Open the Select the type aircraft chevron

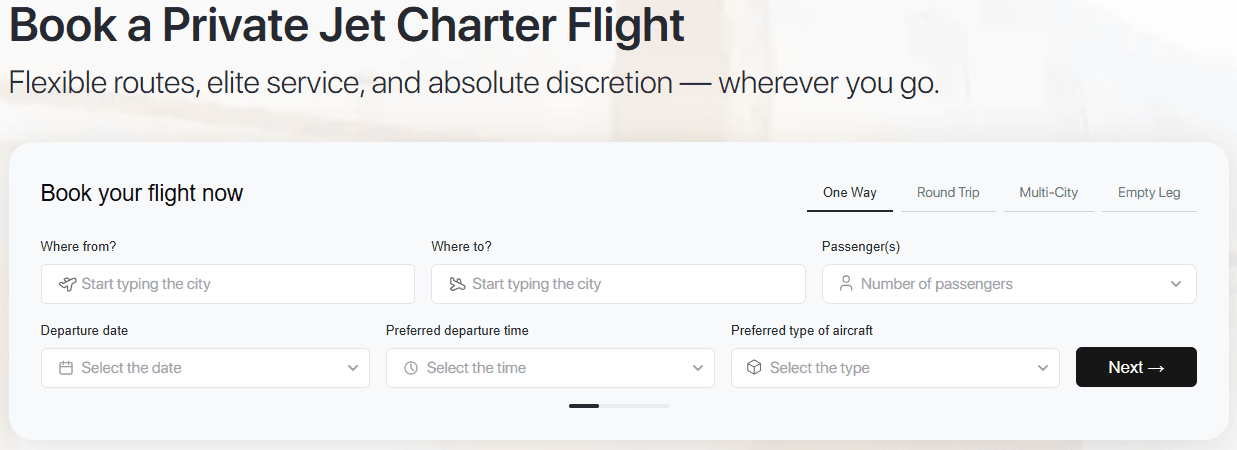1043,368
